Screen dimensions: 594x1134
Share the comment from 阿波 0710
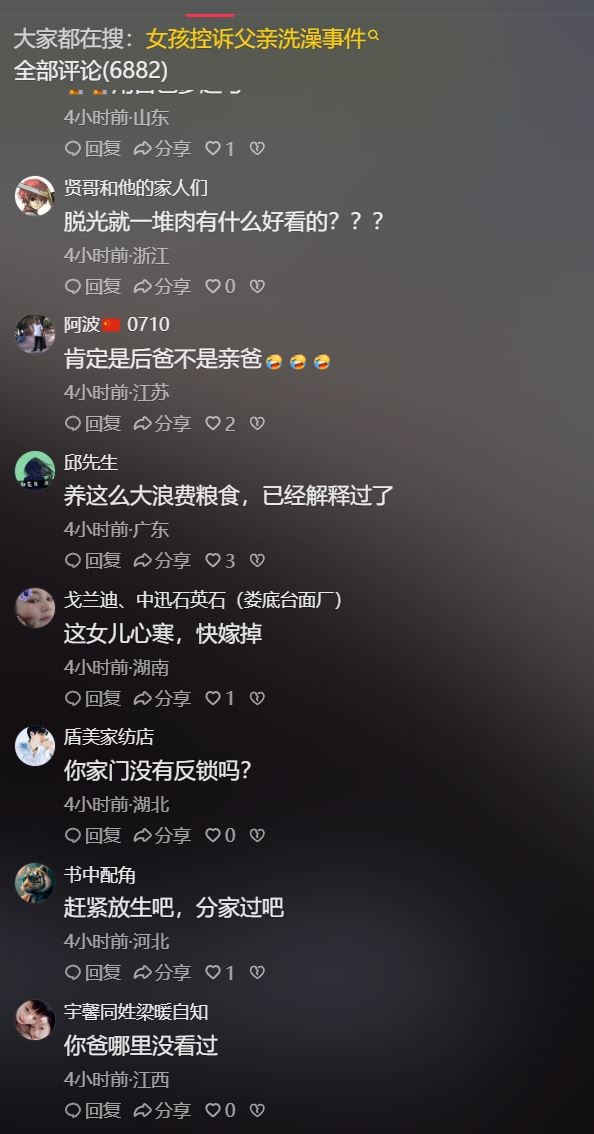tap(162, 424)
